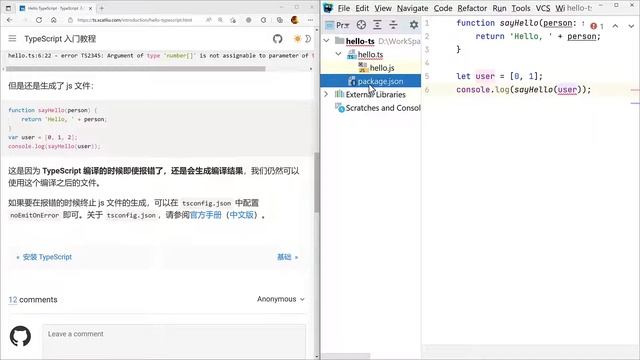Go to browser home page

click(x=54, y=20)
